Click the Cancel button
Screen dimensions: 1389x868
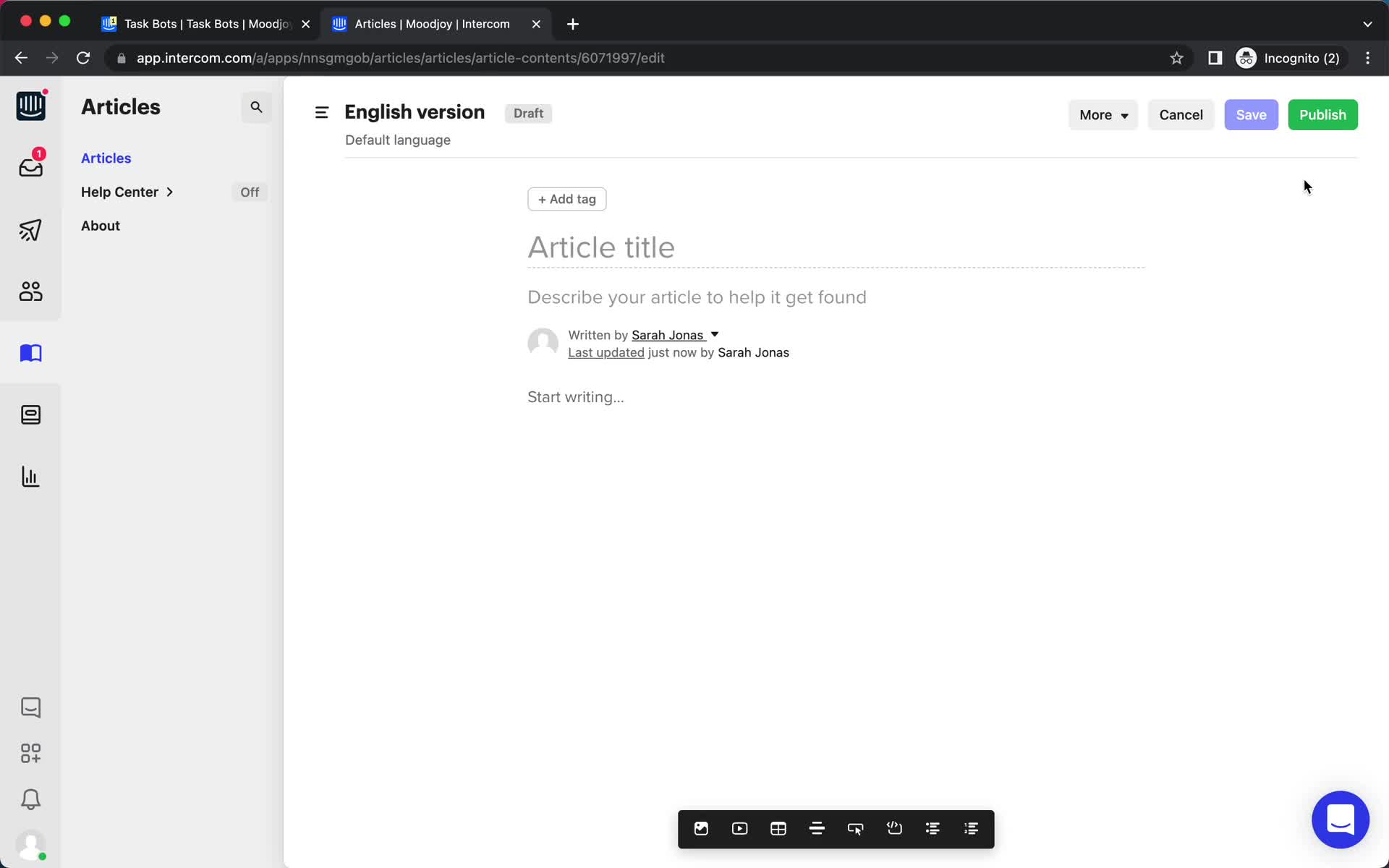coord(1181,114)
